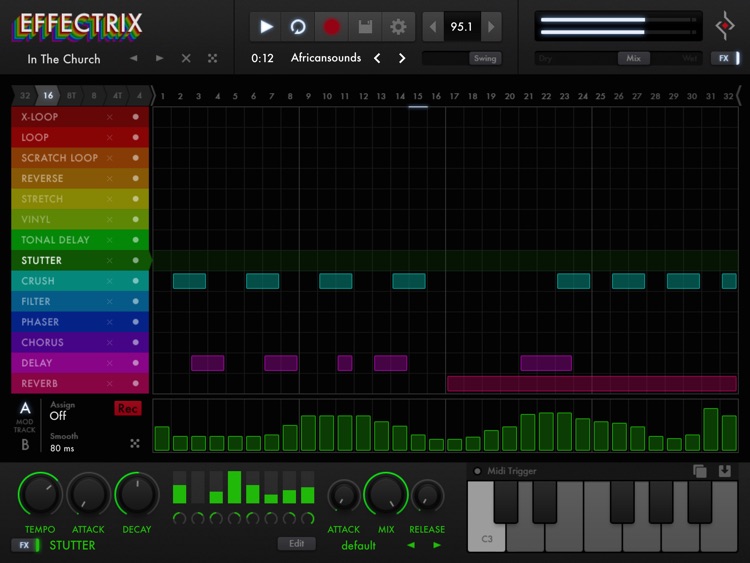The width and height of the screenshot is (750, 563).
Task: Select the long REVERB block on the grid
Action: coord(592,384)
